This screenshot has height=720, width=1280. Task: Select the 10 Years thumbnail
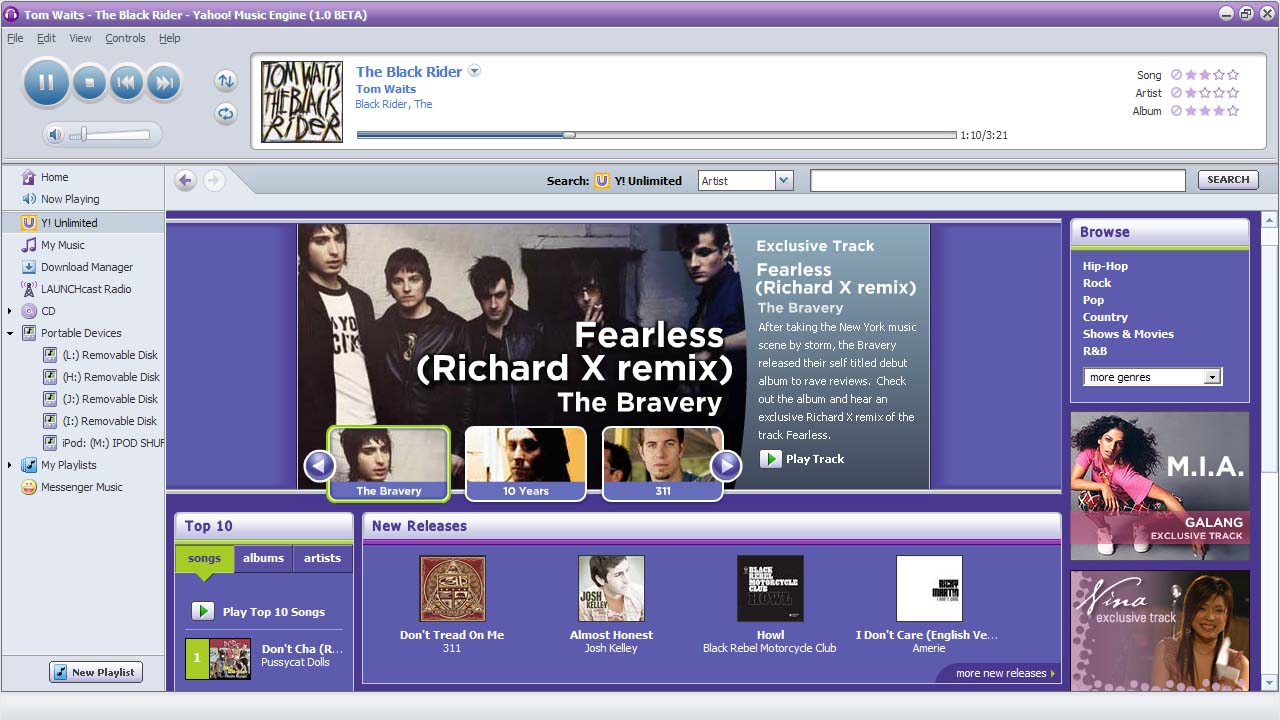(x=526, y=464)
